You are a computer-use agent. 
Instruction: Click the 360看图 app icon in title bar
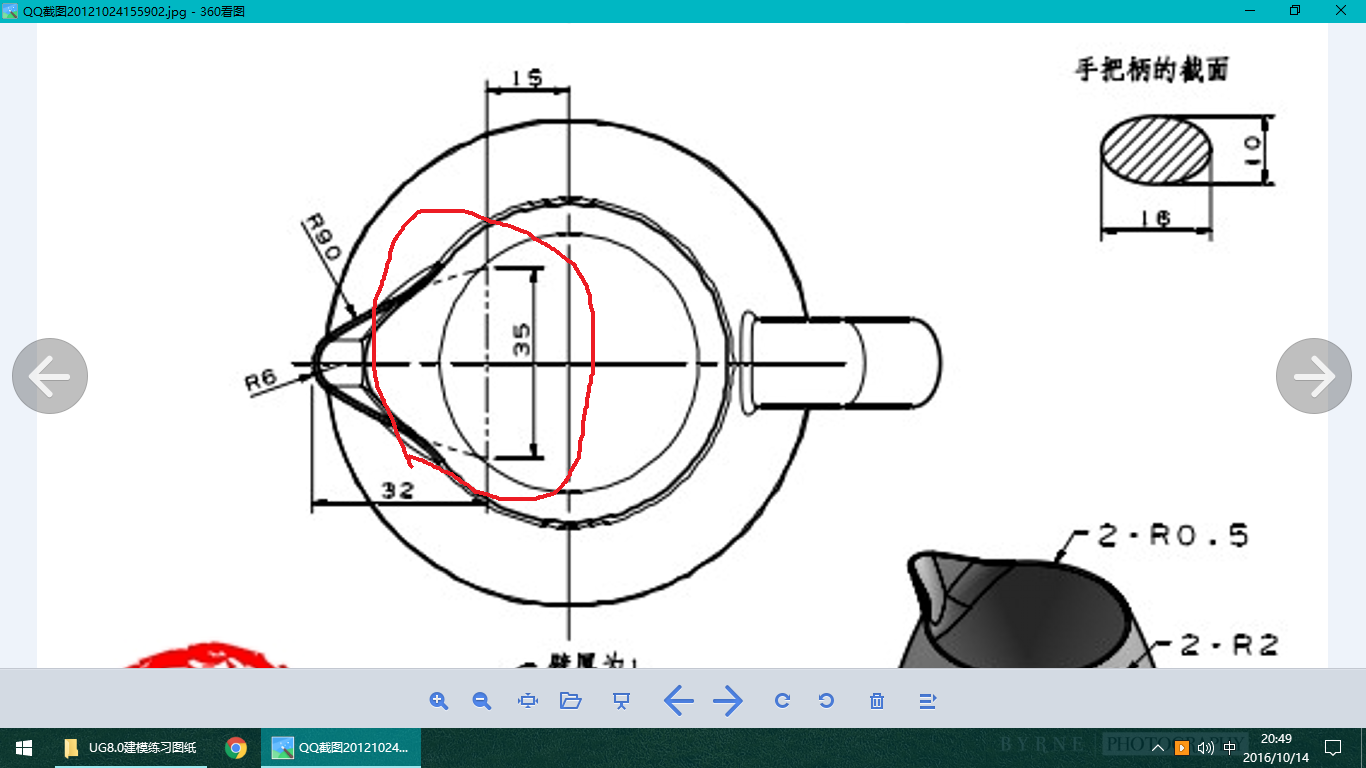coord(10,10)
